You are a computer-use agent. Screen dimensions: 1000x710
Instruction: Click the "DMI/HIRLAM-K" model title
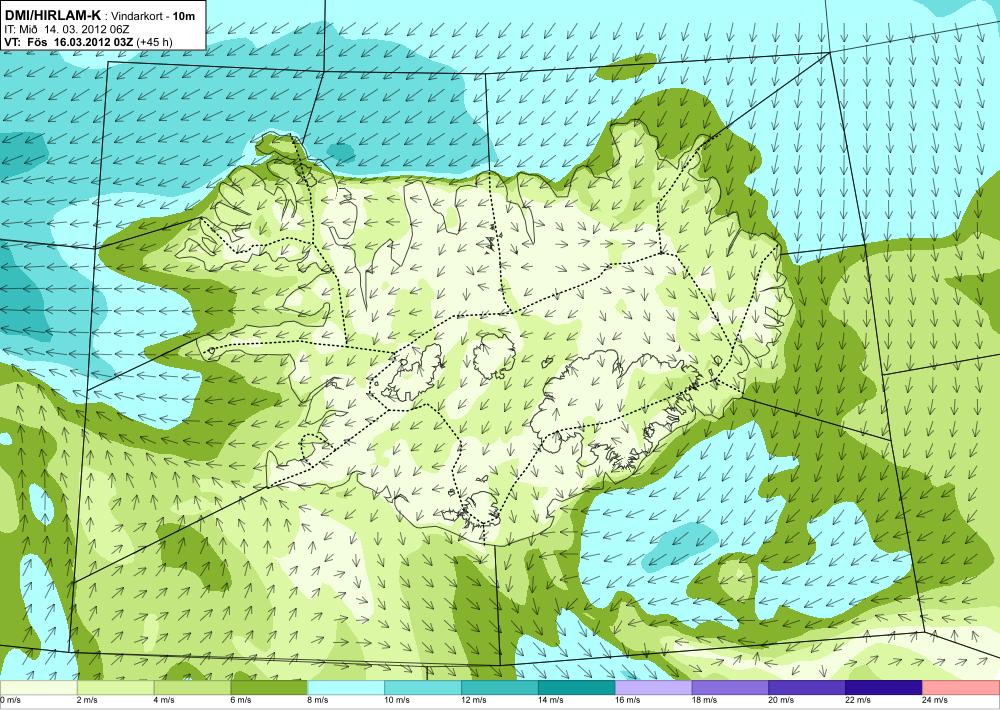[52, 16]
